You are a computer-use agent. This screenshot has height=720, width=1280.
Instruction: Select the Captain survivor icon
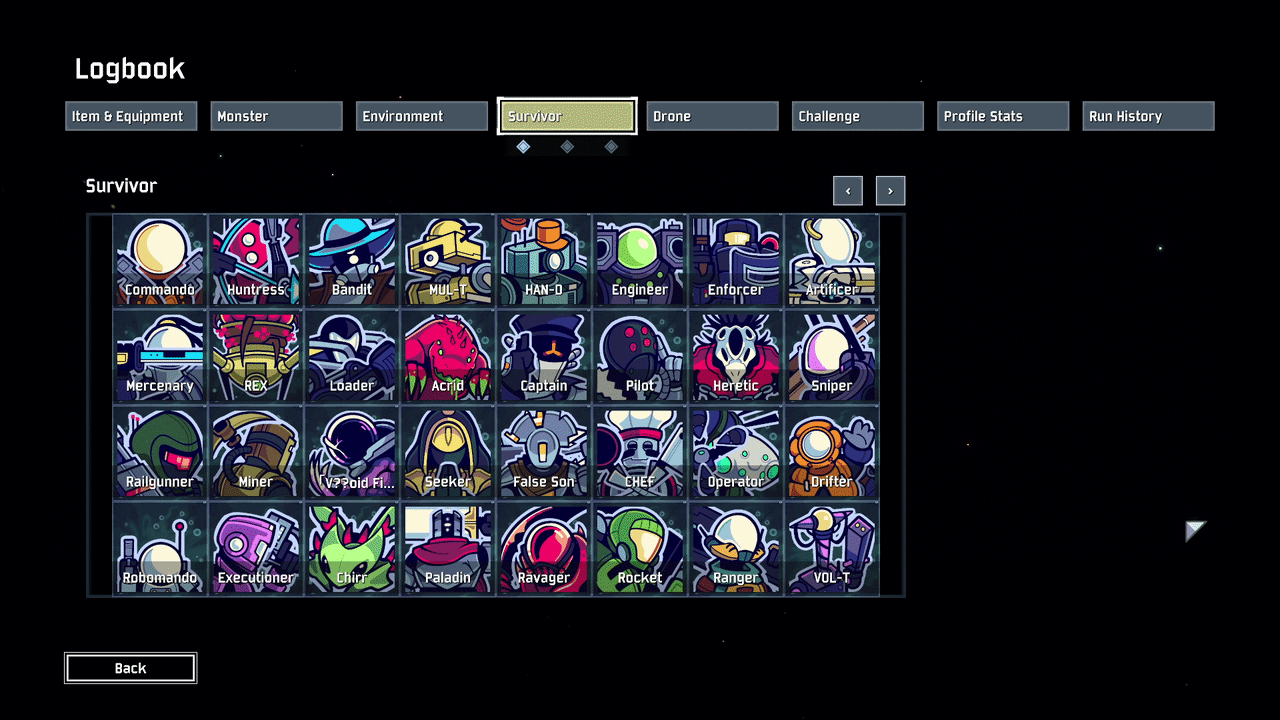click(544, 356)
